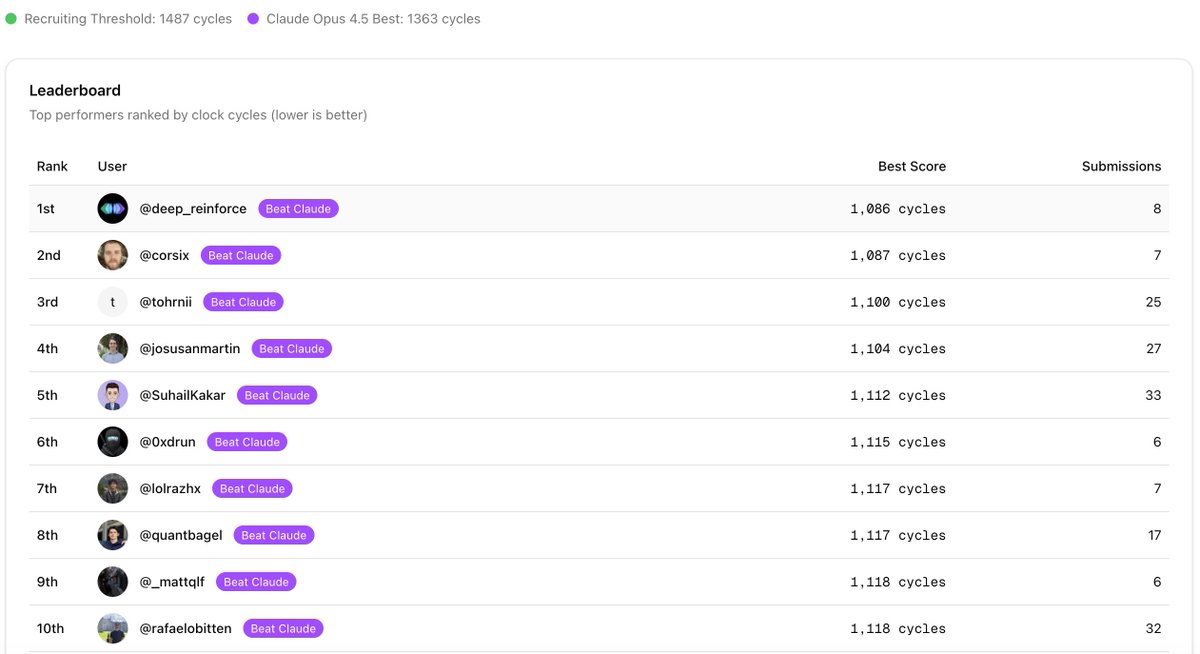Click the Leaderboard heading
This screenshot has height=654, width=1200.
75,90
